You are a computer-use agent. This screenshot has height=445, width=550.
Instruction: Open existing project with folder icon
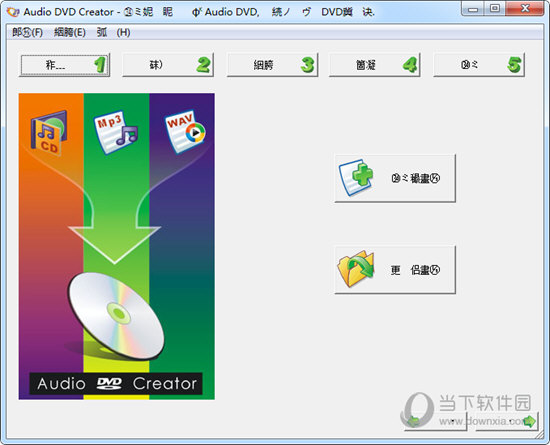pos(395,270)
